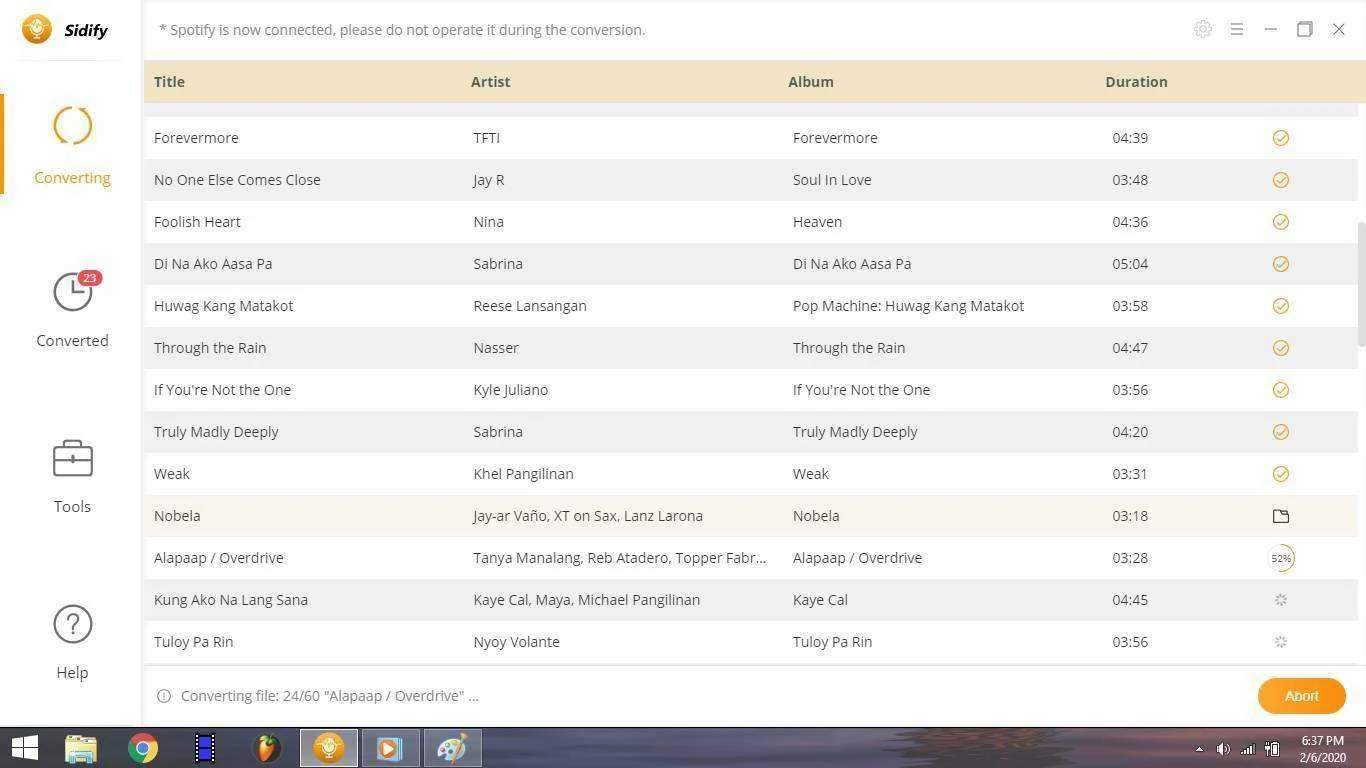Click completed checkmark for Through the Rain
The width and height of the screenshot is (1366, 768).
(x=1281, y=348)
